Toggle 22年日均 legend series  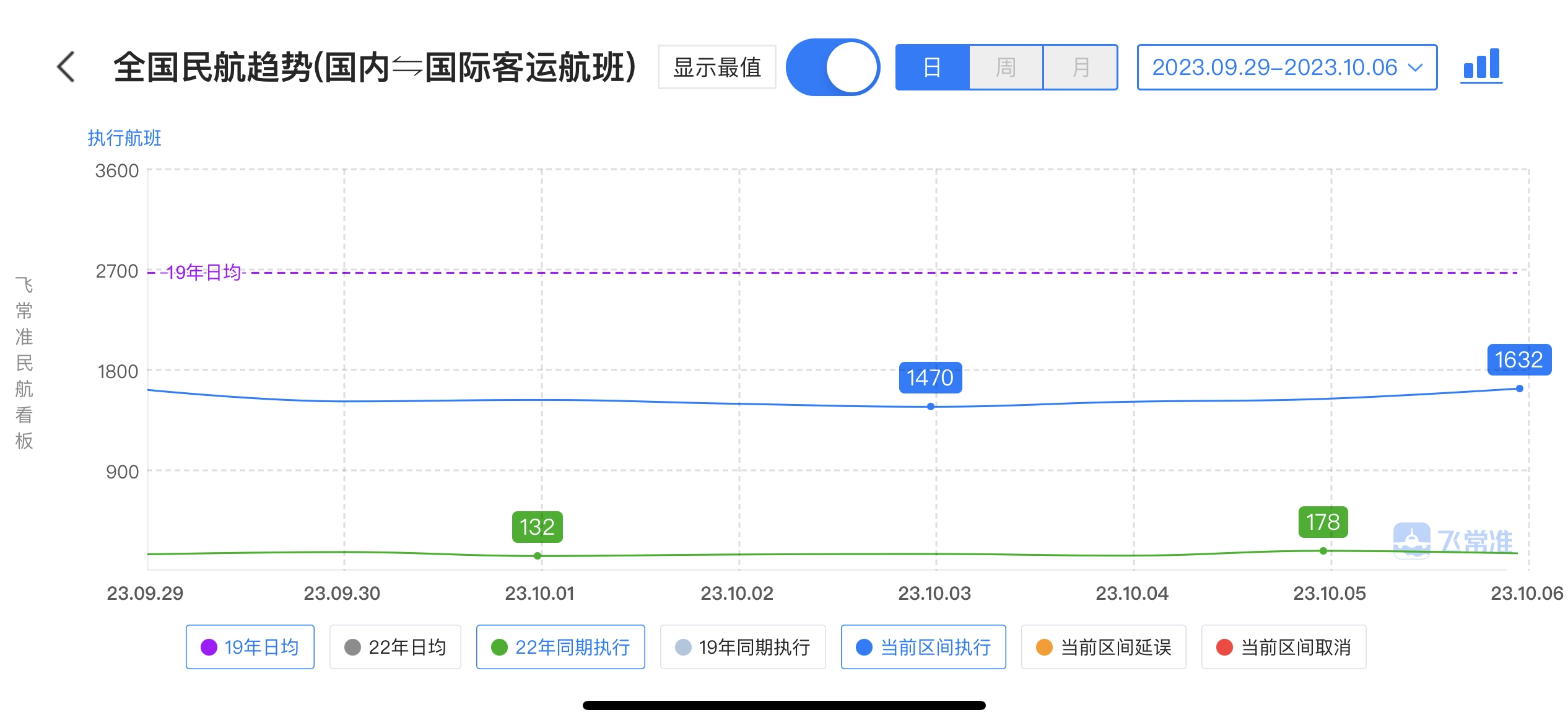pos(395,647)
